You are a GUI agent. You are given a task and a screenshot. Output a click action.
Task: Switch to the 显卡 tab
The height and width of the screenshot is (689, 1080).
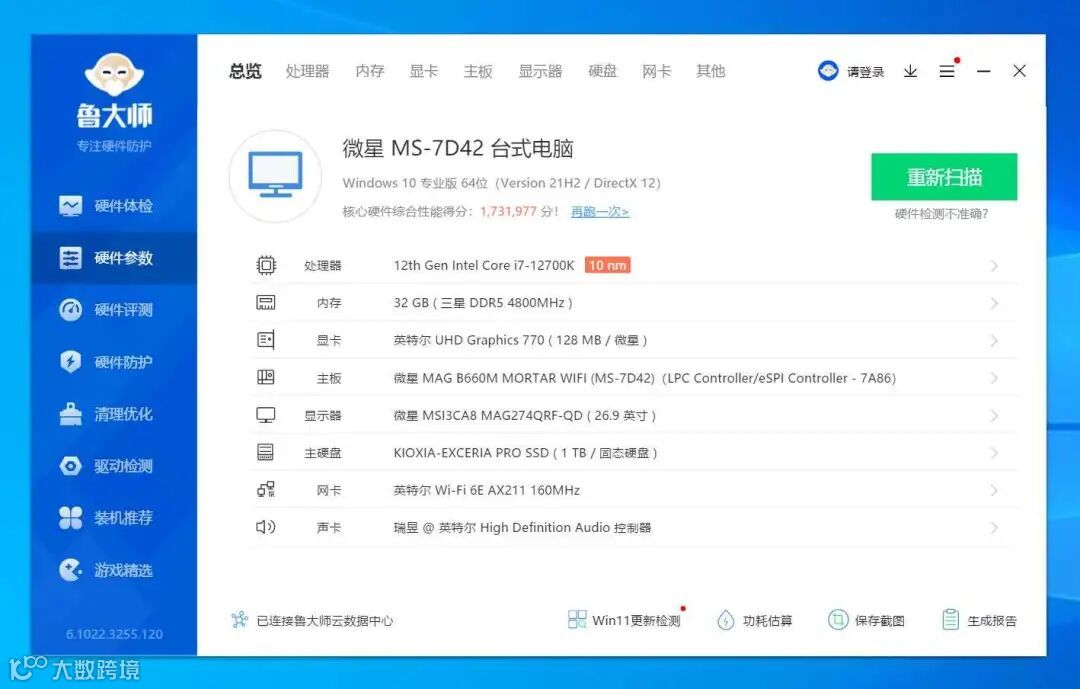tap(424, 71)
